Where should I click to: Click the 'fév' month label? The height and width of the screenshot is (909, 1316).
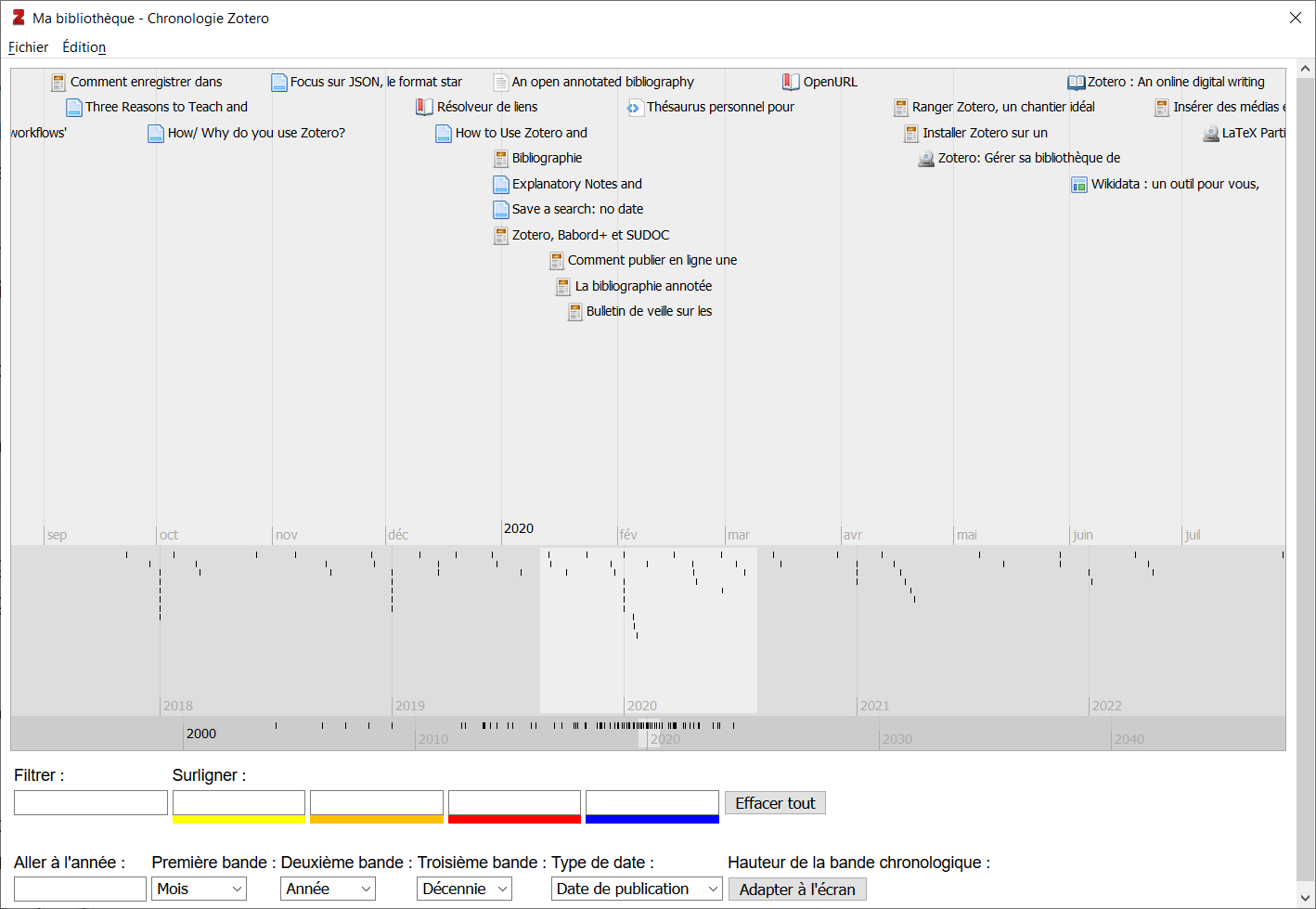(x=628, y=535)
